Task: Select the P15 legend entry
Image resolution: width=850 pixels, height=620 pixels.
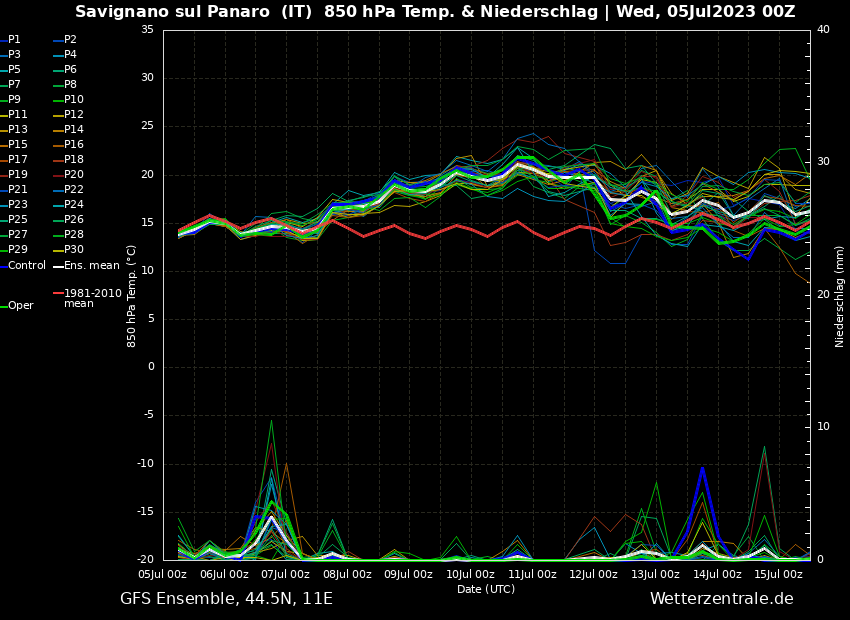Action: pos(17,145)
